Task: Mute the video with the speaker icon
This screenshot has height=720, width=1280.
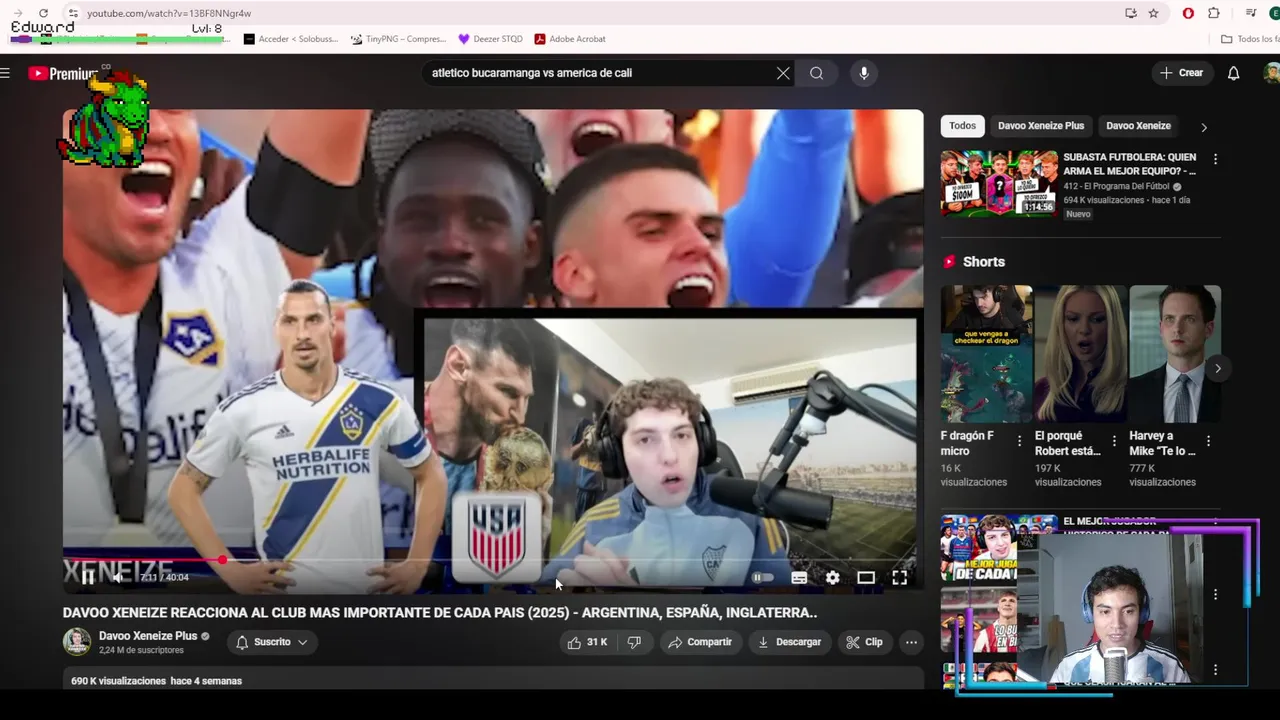Action: [x=118, y=577]
